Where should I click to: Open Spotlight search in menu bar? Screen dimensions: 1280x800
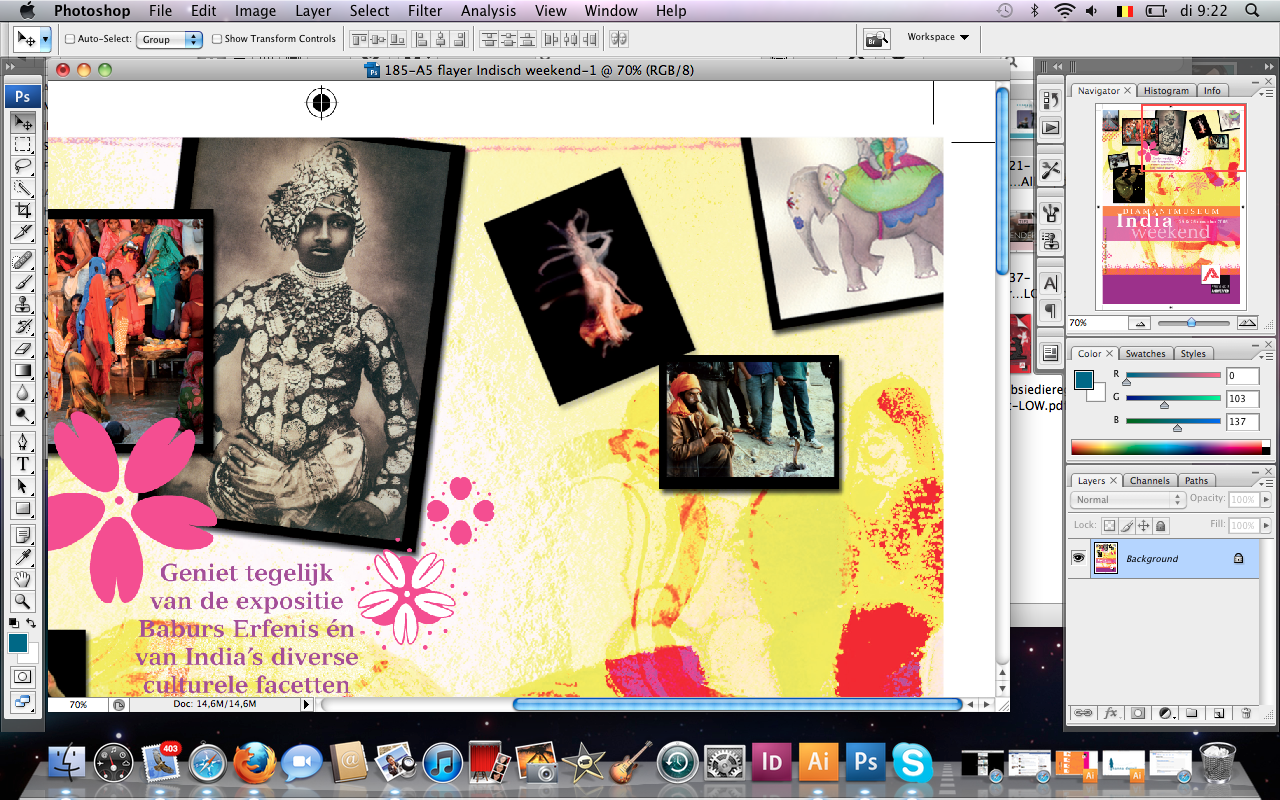pyautogui.click(x=1252, y=11)
